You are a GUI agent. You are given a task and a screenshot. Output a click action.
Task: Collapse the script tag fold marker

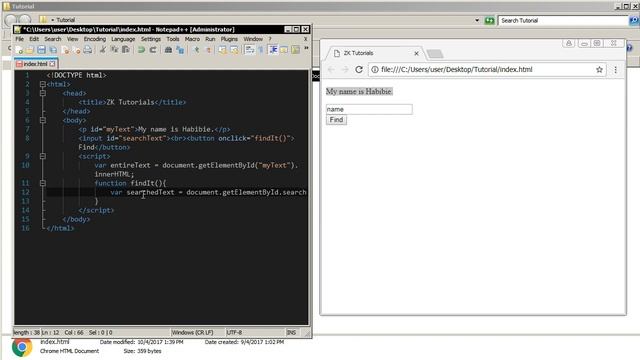42,156
